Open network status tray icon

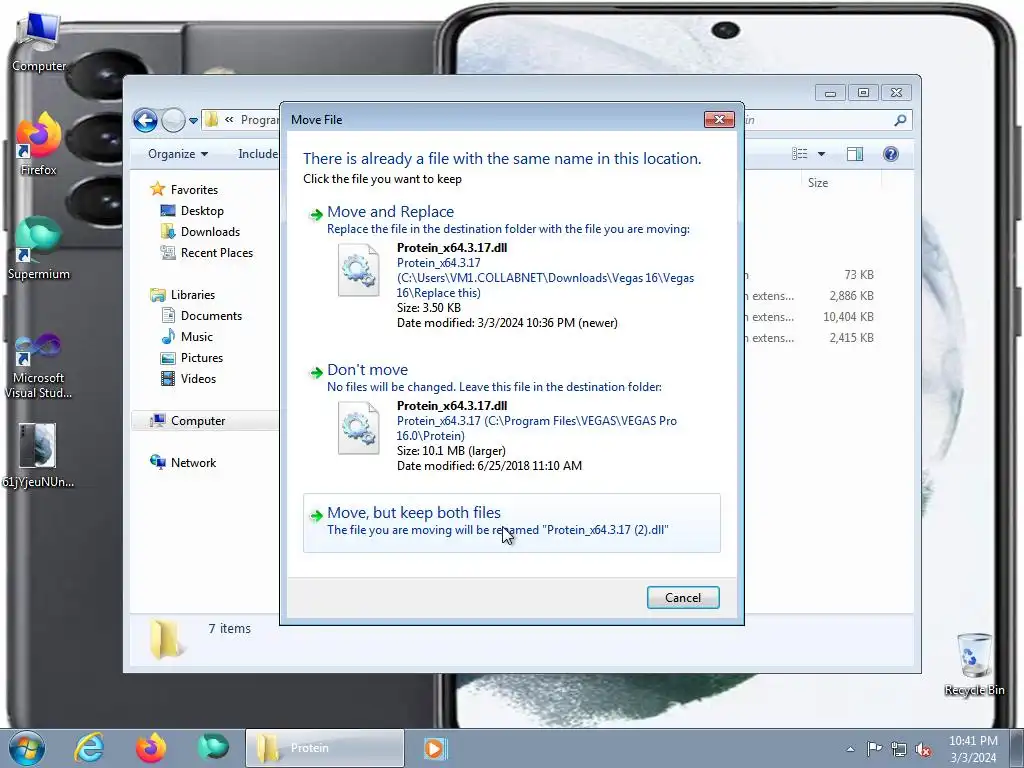pos(899,749)
